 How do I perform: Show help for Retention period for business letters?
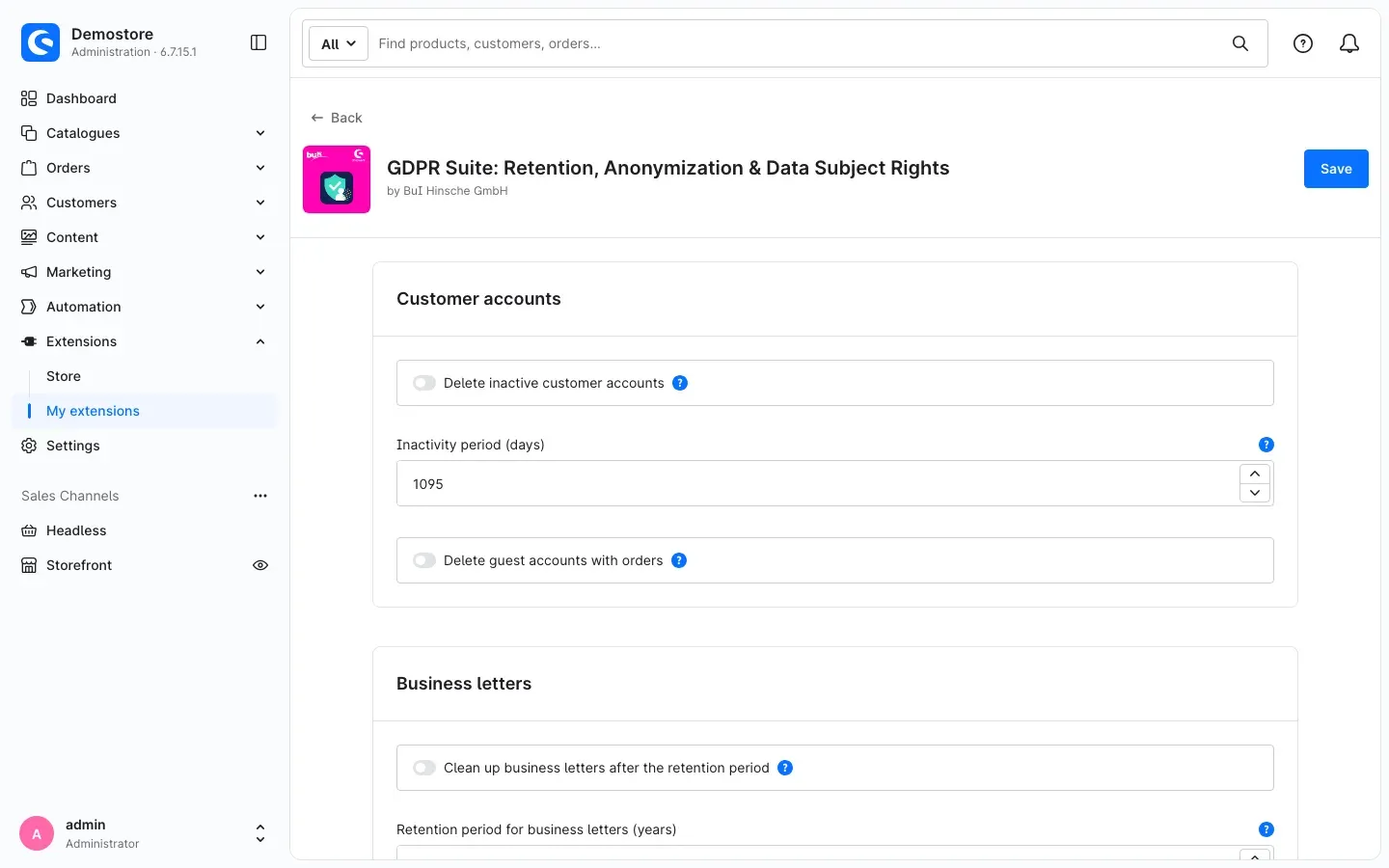pyautogui.click(x=1266, y=829)
